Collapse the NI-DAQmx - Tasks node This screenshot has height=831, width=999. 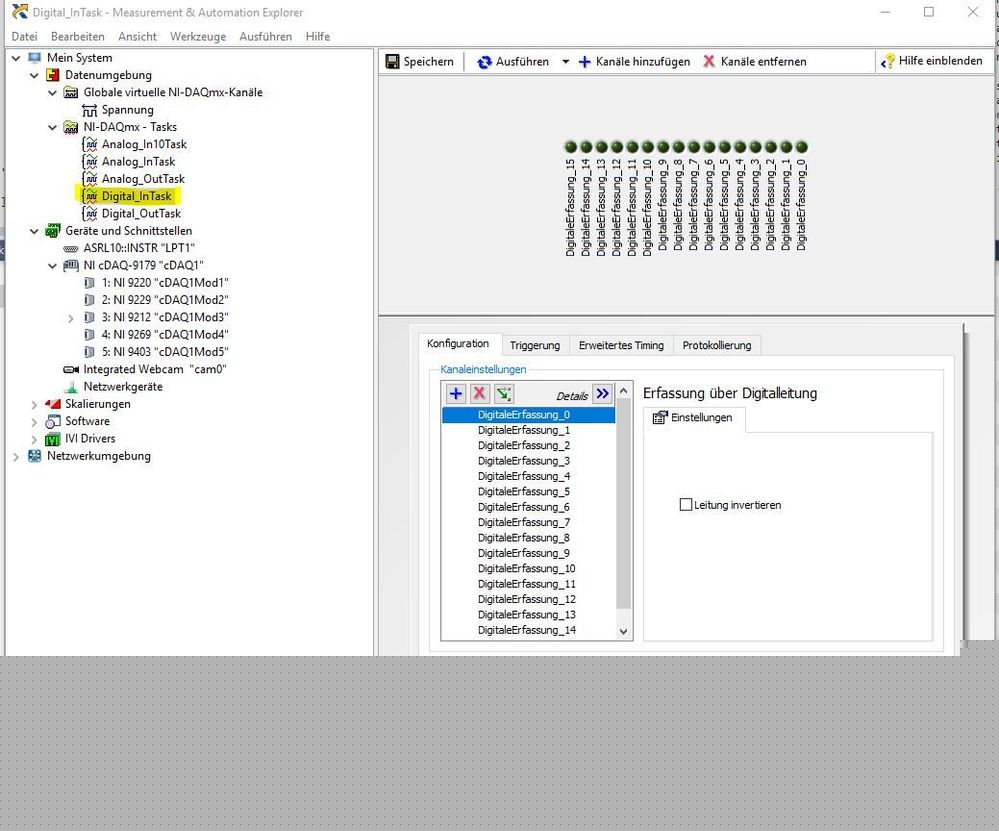[x=53, y=127]
